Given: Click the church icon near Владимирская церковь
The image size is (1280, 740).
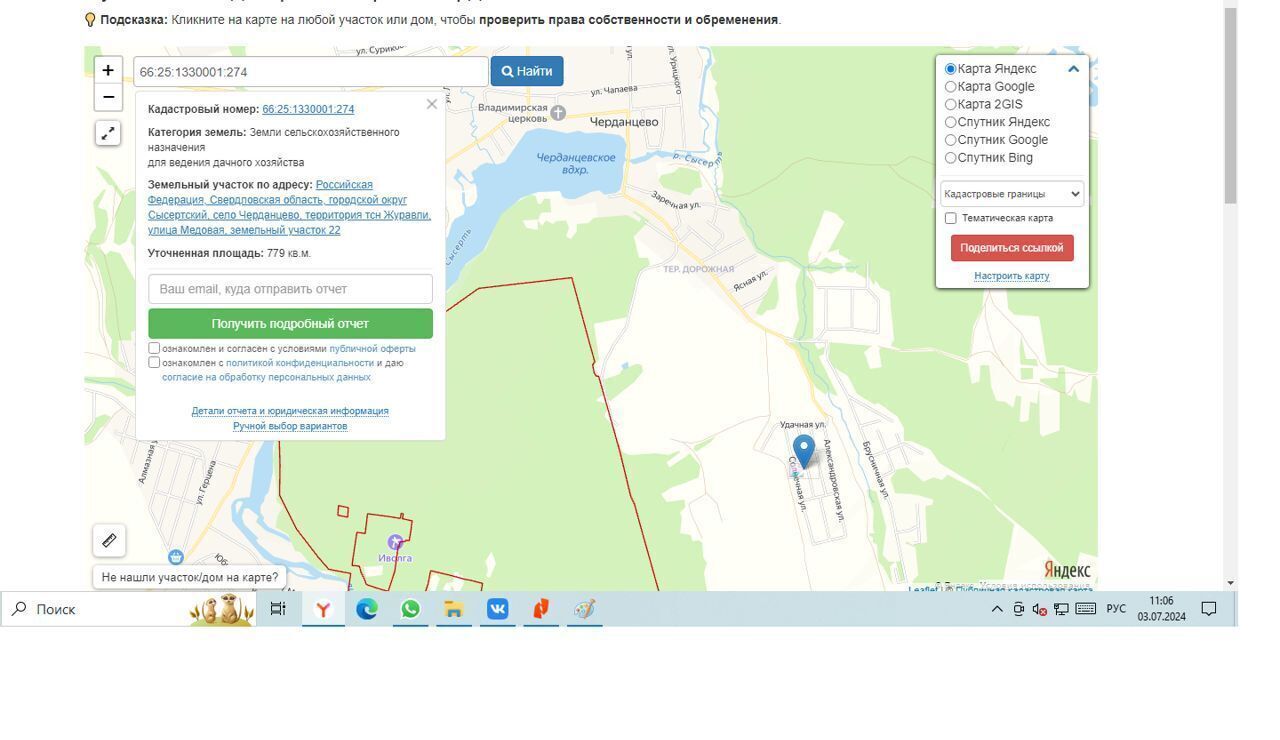Looking at the screenshot, I should [558, 113].
